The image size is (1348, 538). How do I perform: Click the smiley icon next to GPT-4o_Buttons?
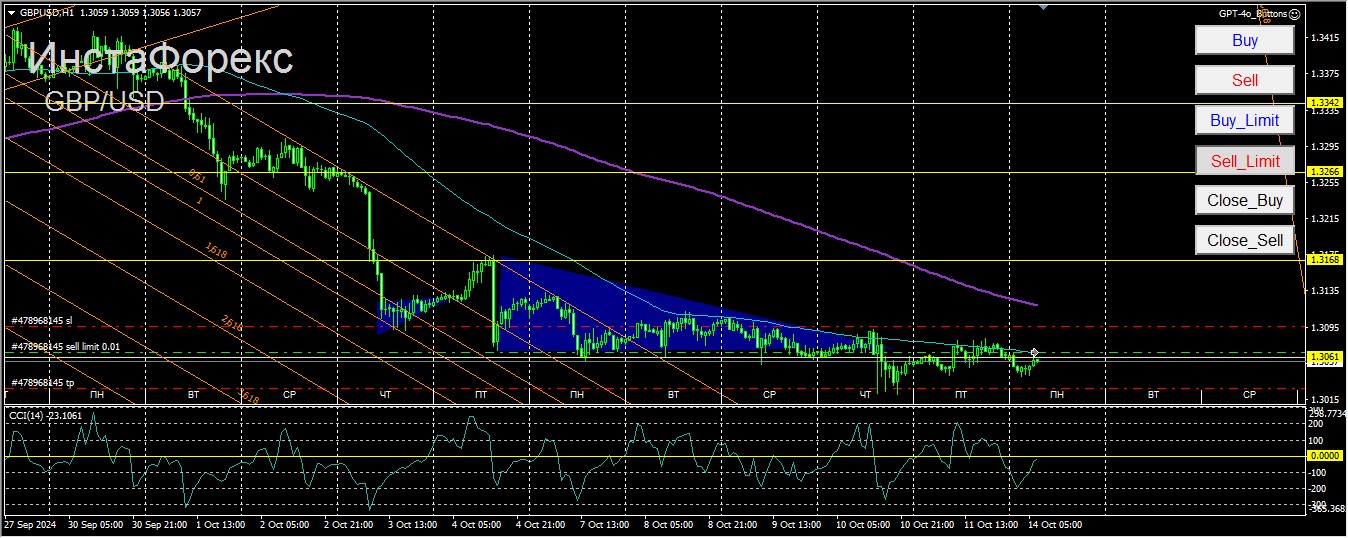click(1295, 14)
